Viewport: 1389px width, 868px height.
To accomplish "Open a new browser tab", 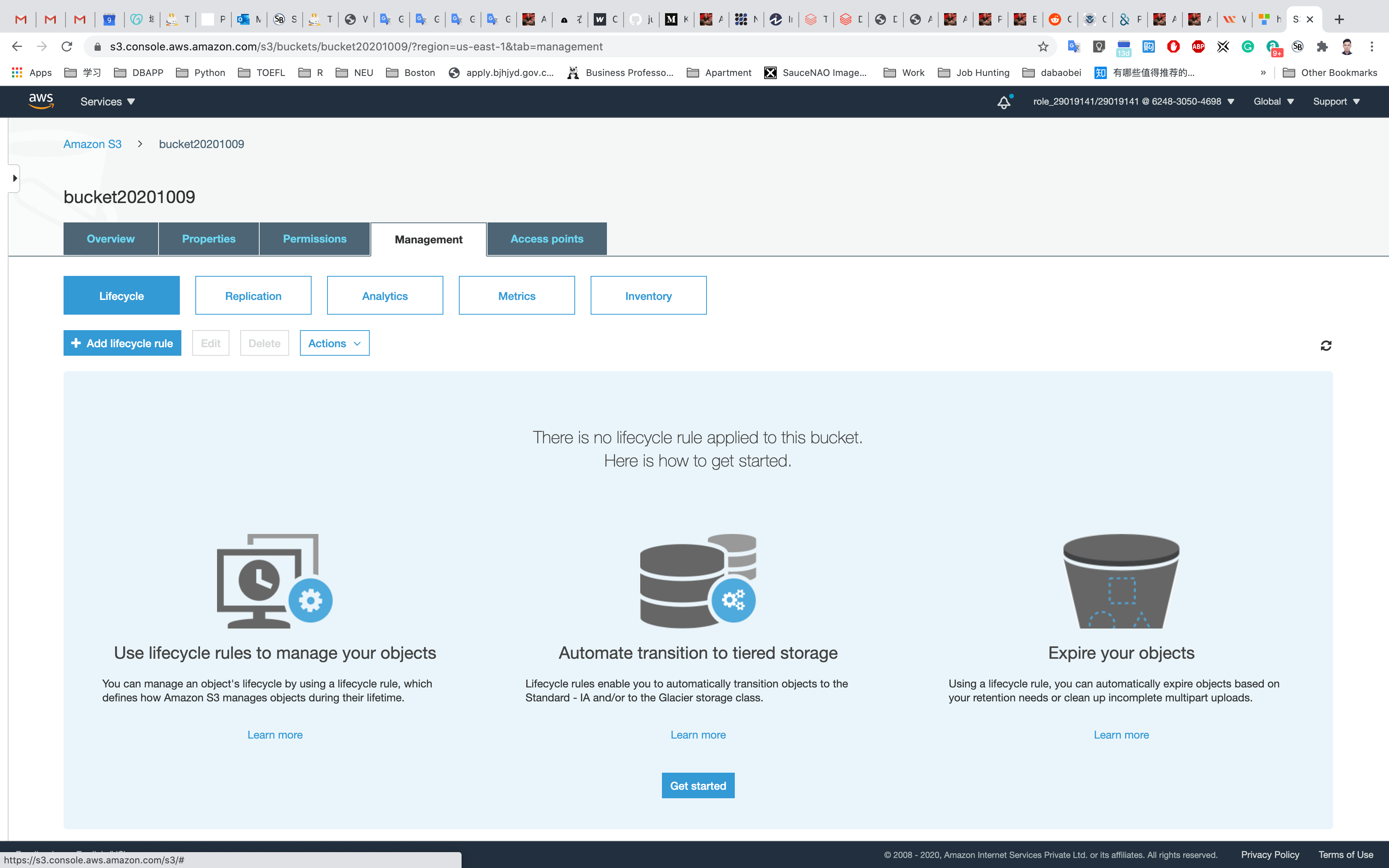I will 1339,19.
